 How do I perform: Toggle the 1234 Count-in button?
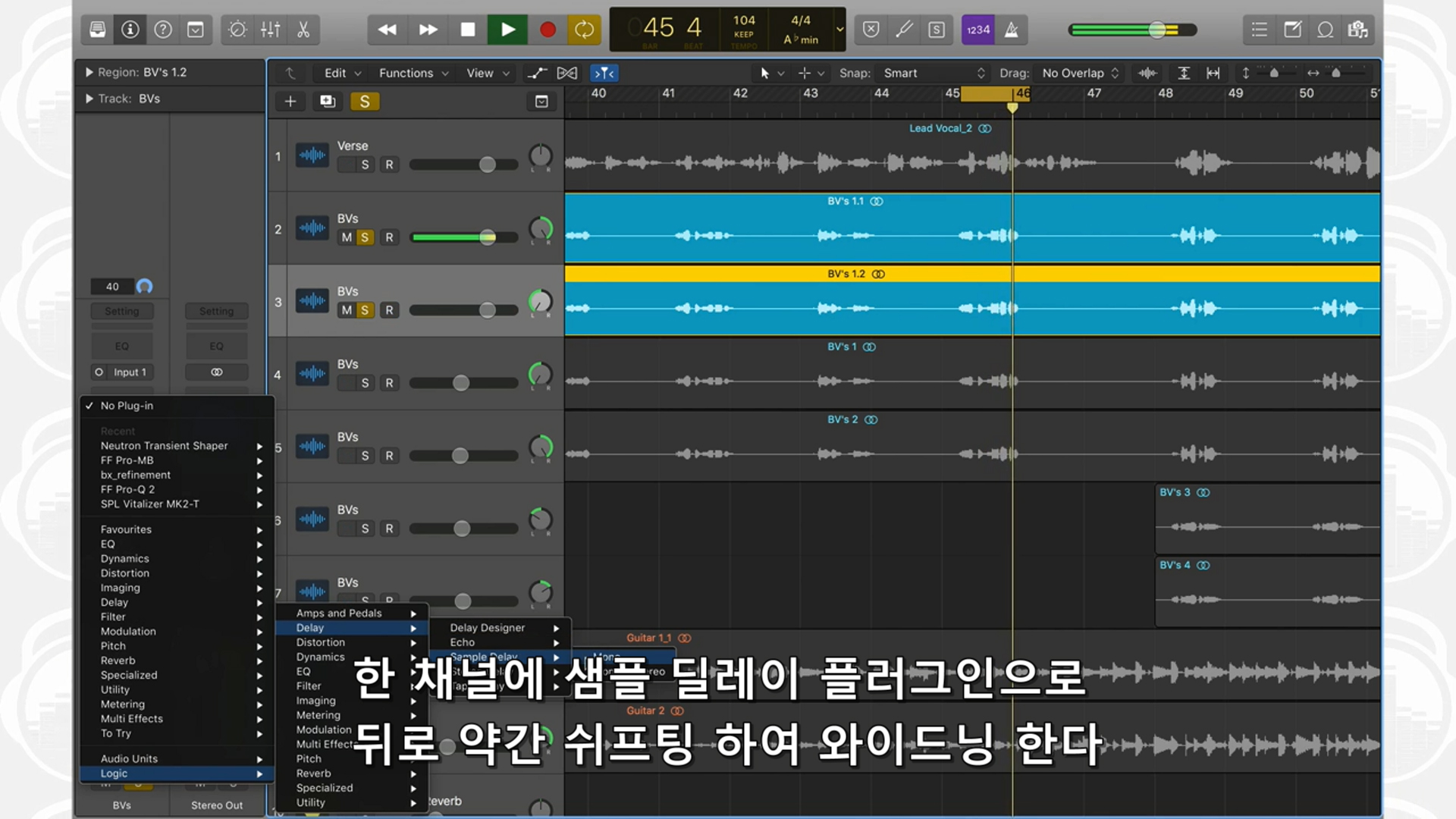978,30
